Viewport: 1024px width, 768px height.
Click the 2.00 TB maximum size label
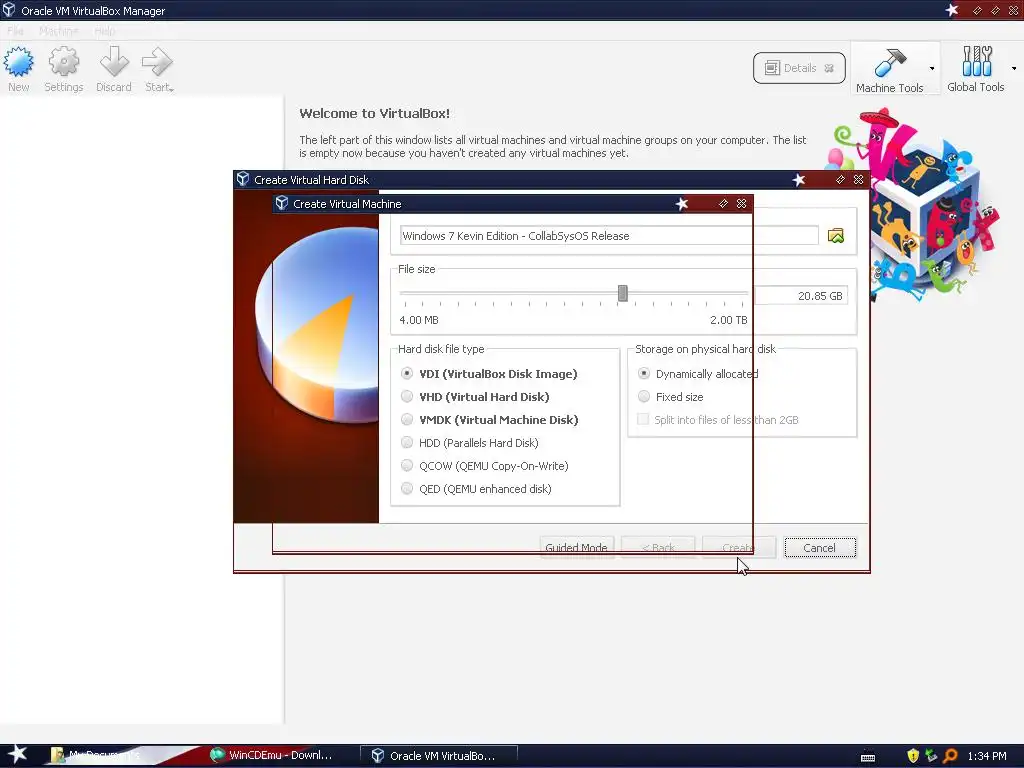pos(729,320)
